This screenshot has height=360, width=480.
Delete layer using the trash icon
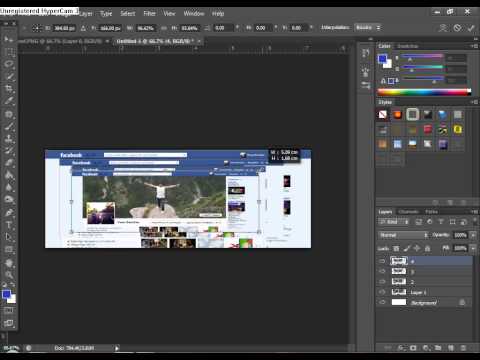(x=463, y=348)
